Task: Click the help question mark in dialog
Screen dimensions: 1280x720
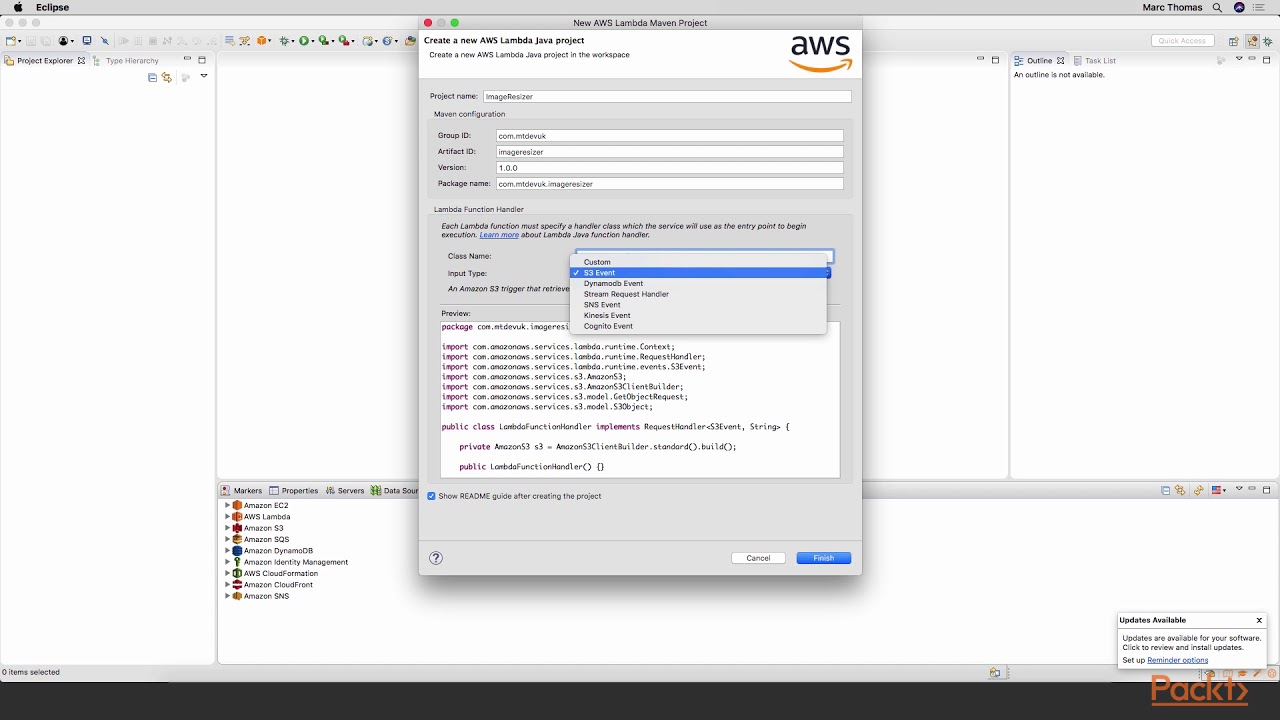Action: [436, 558]
